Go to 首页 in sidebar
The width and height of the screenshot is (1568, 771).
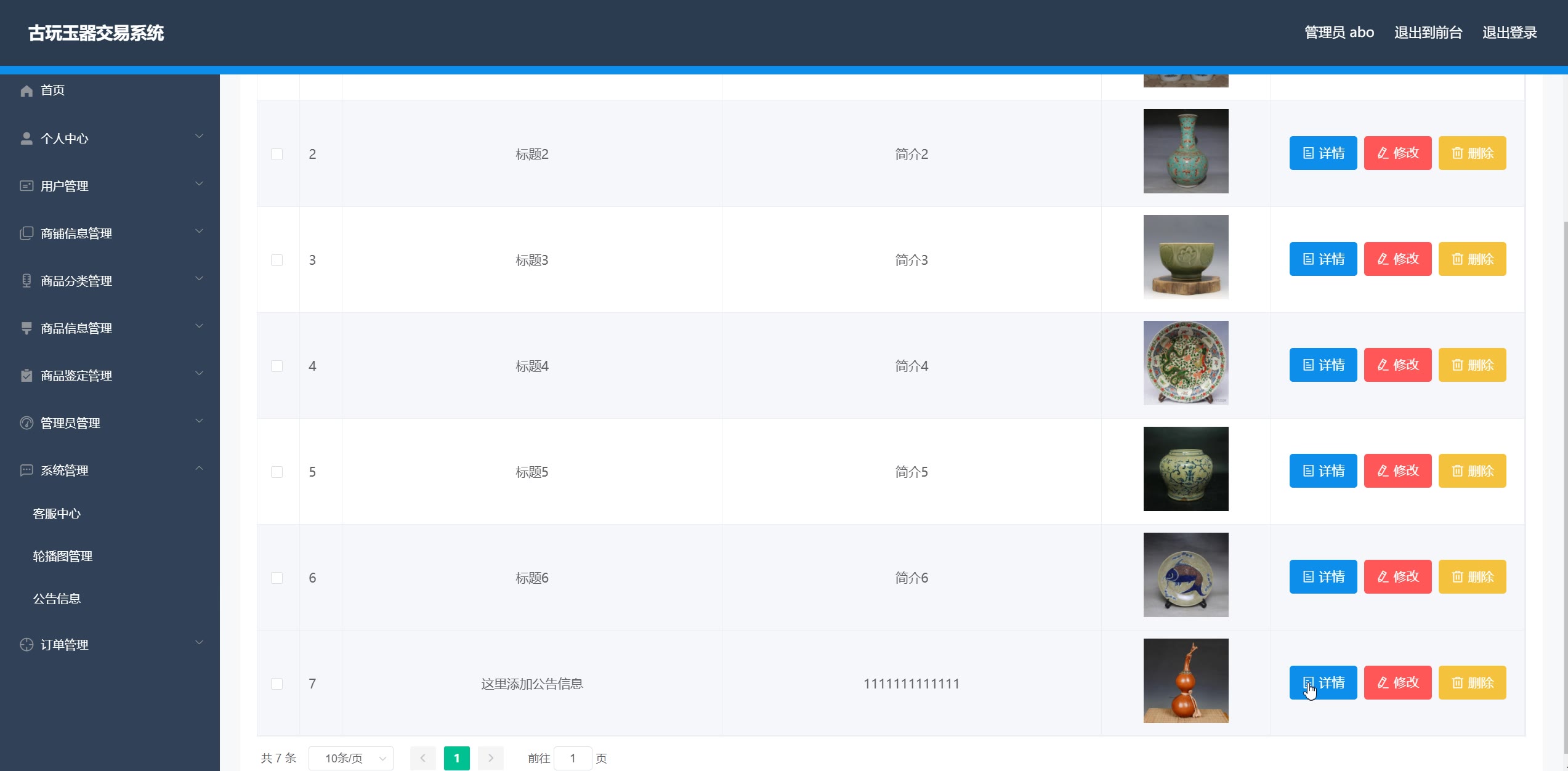(x=52, y=91)
